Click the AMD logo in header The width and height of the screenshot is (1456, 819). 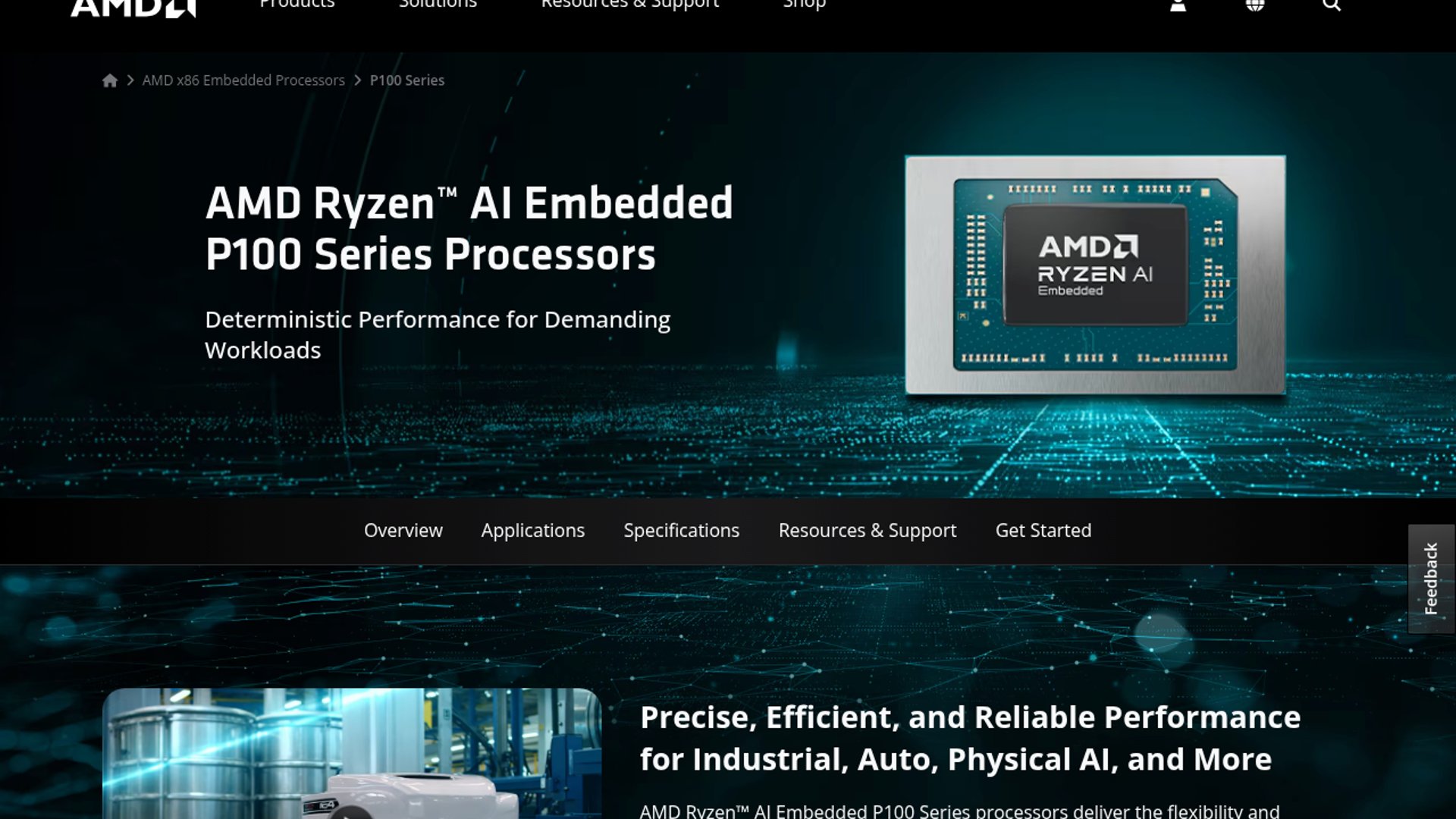(133, 7)
